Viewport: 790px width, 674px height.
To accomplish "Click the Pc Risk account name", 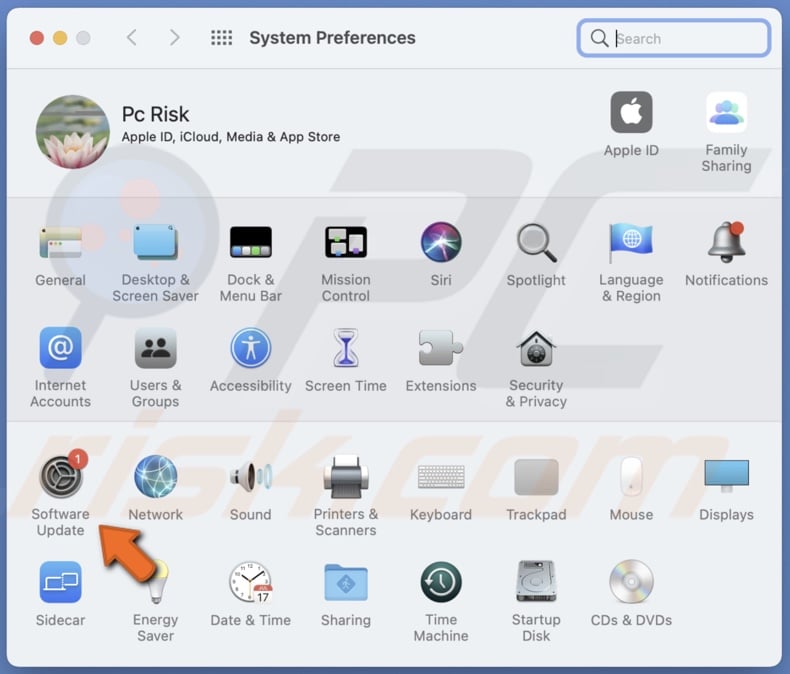I will click(155, 114).
